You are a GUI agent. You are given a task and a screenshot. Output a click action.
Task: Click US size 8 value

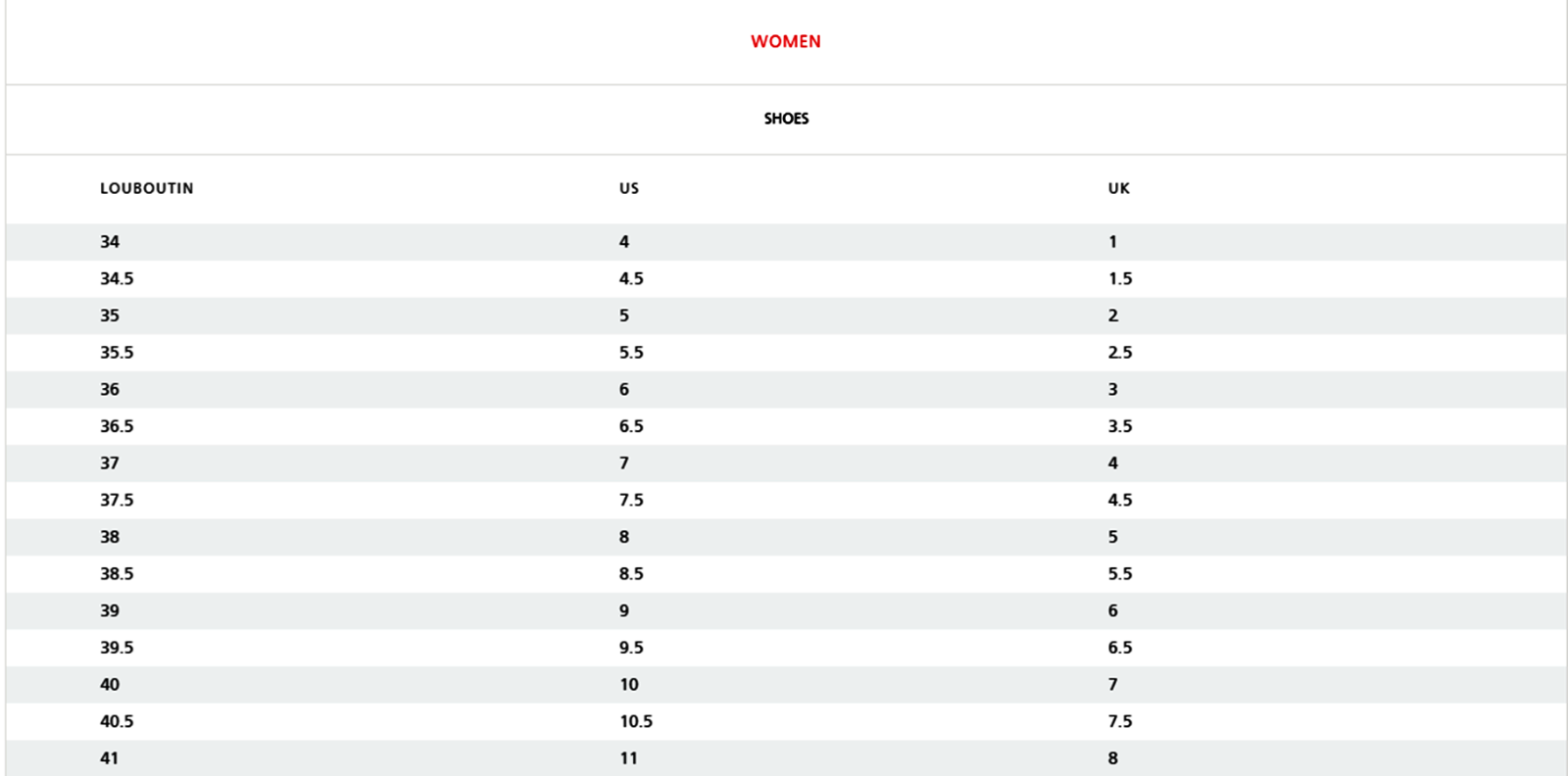(x=624, y=538)
